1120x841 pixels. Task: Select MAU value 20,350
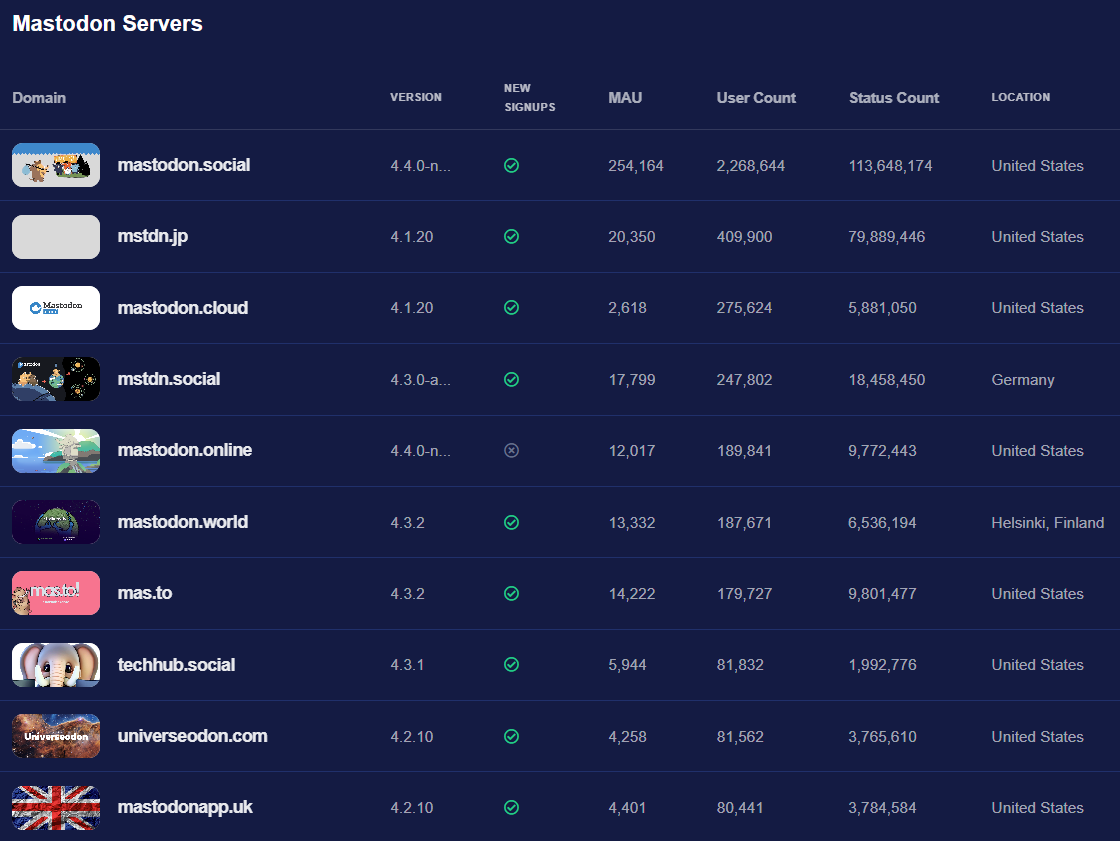click(x=631, y=237)
